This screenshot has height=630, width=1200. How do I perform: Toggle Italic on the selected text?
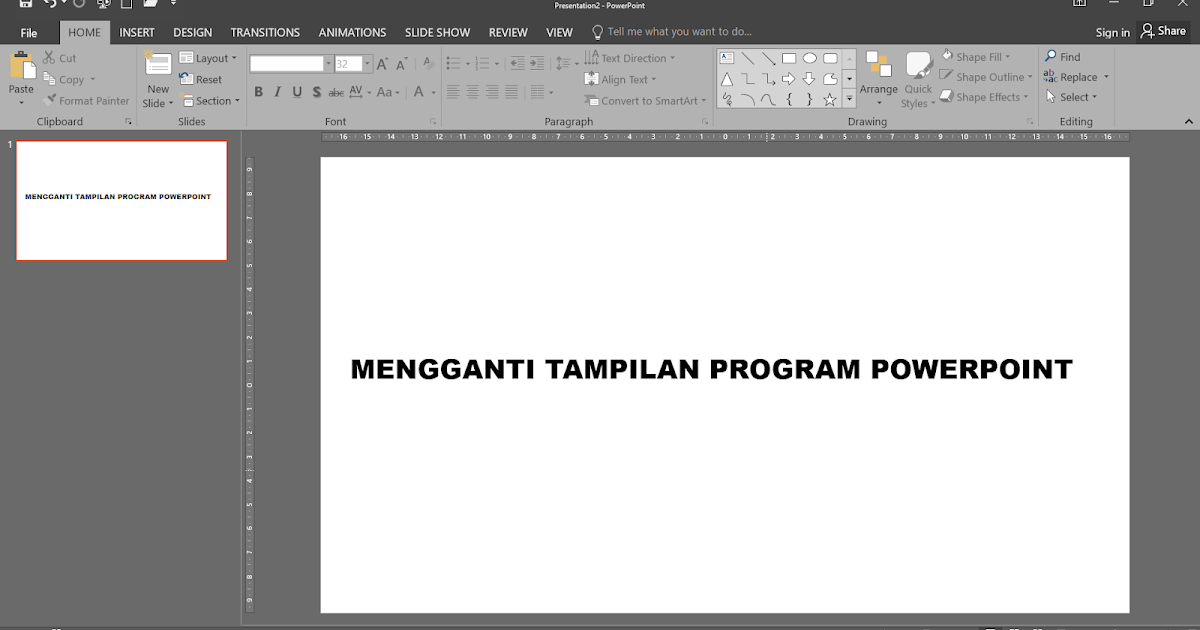tap(277, 91)
